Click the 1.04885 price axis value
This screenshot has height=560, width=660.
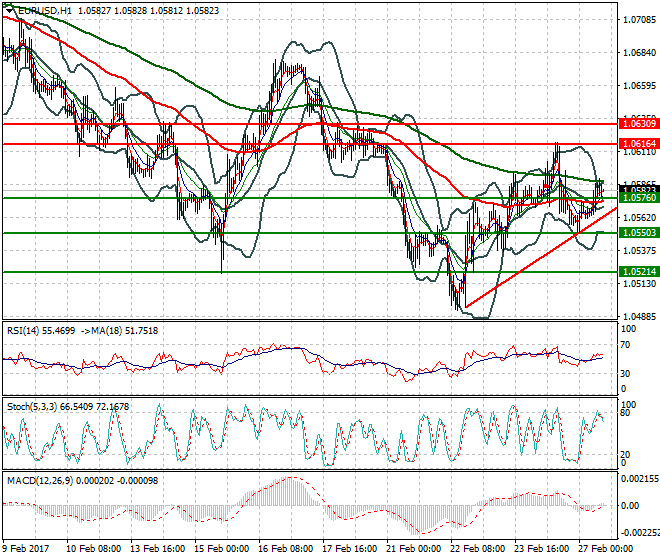pyautogui.click(x=639, y=316)
